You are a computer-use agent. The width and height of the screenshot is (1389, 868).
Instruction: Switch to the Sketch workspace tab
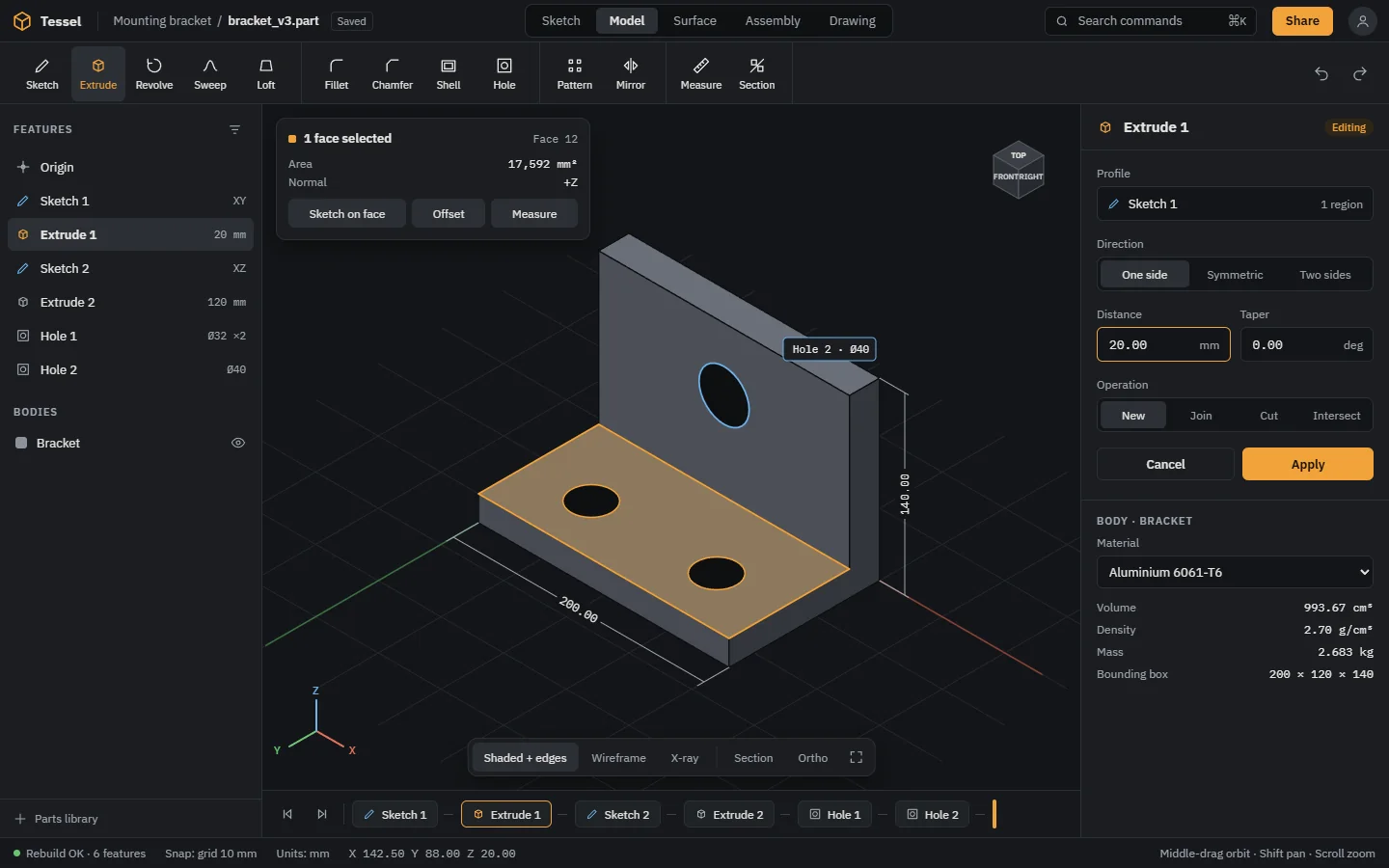[x=561, y=21]
